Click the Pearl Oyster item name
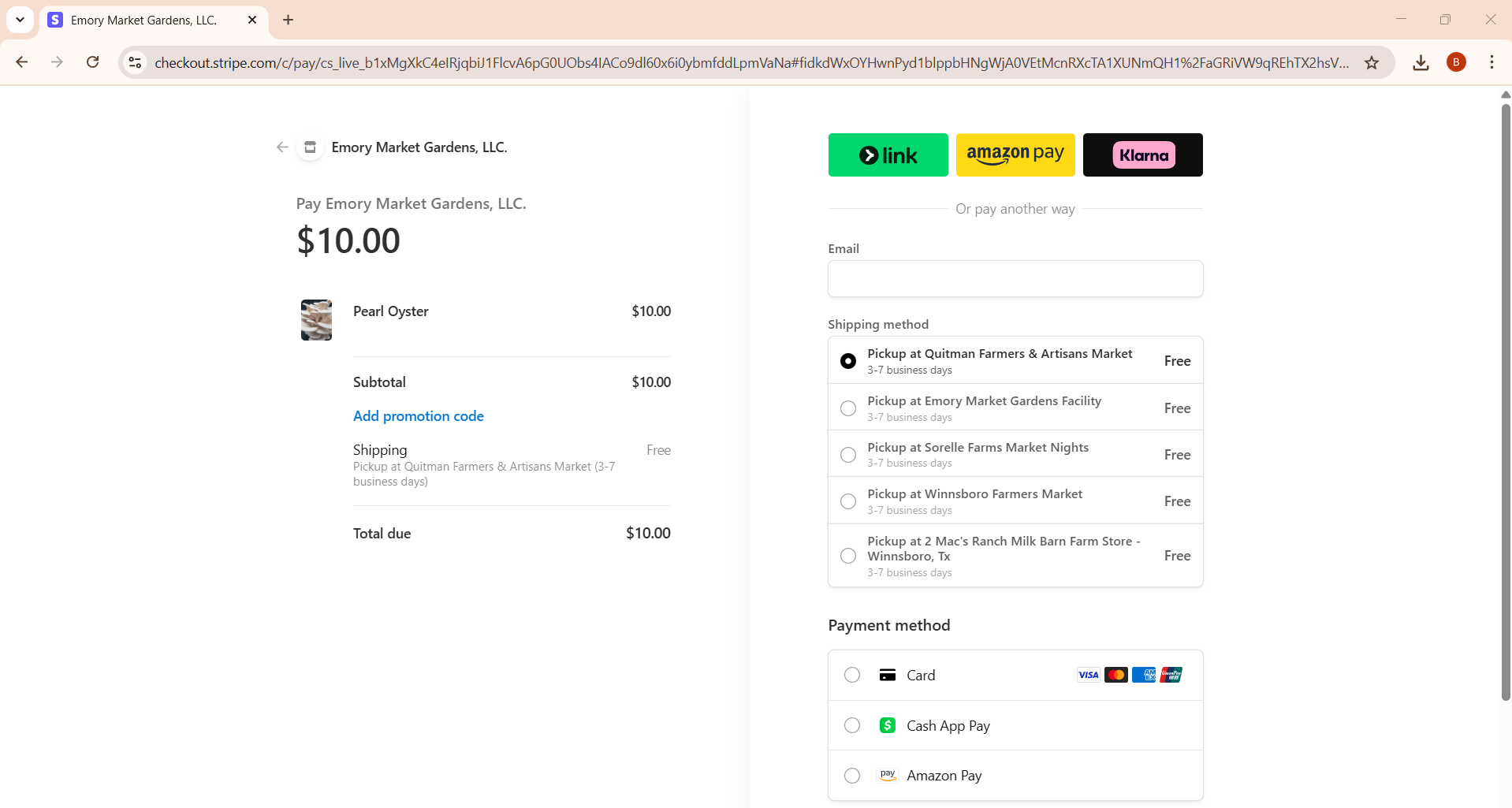1512x808 pixels. coord(391,311)
